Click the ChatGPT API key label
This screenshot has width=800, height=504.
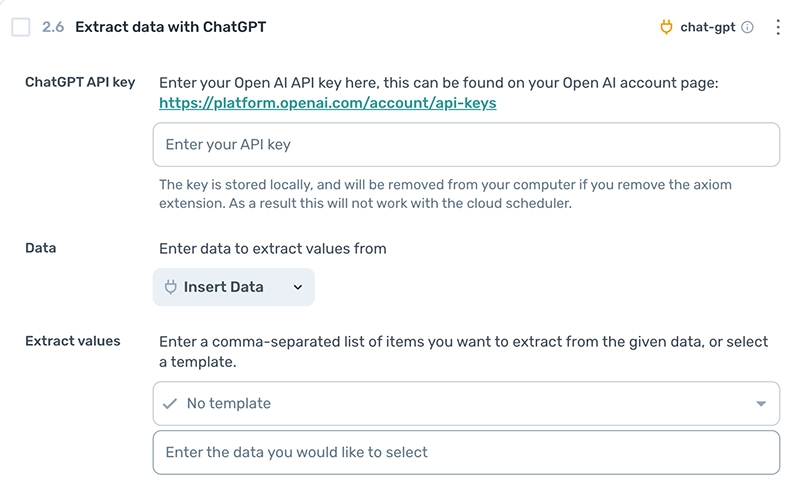(x=80, y=82)
